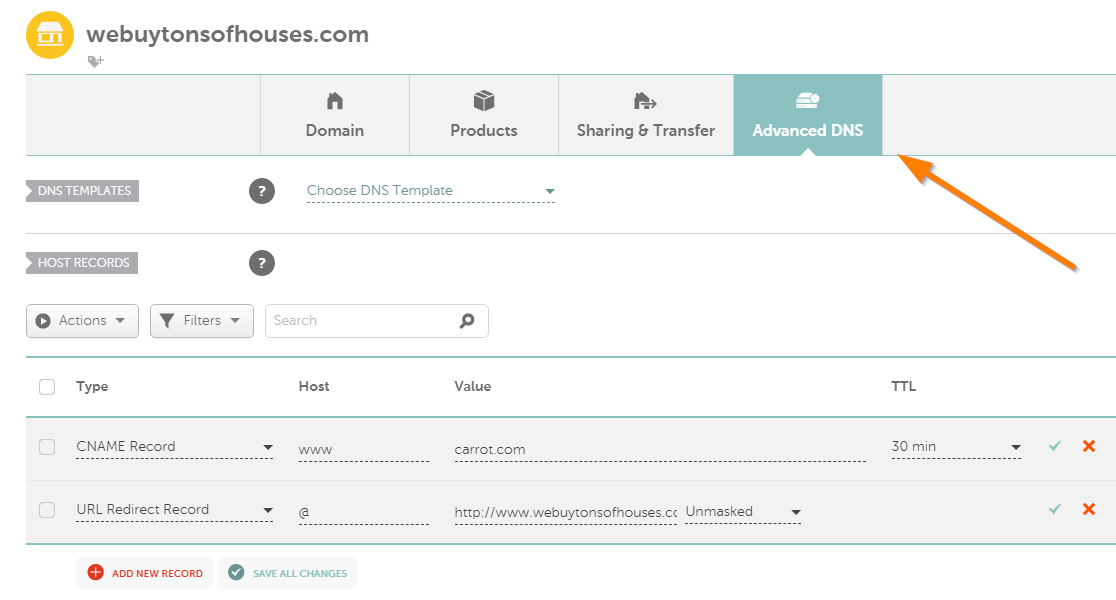Click the magnifier search icon
1116x600 pixels.
point(467,321)
